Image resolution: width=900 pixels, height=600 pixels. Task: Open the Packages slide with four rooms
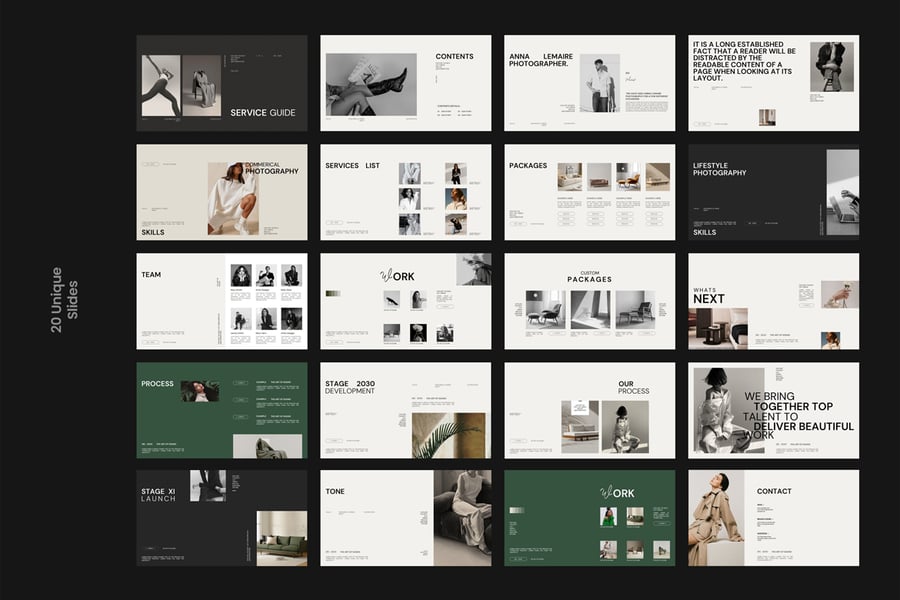point(589,192)
